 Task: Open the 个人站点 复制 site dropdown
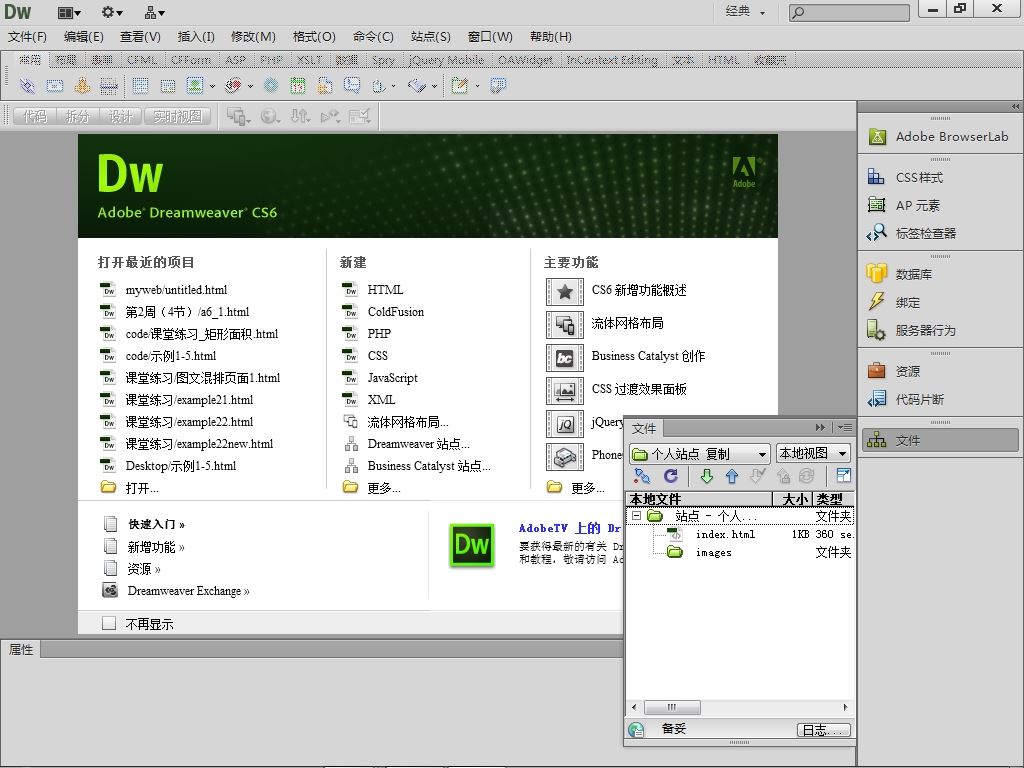click(700, 453)
